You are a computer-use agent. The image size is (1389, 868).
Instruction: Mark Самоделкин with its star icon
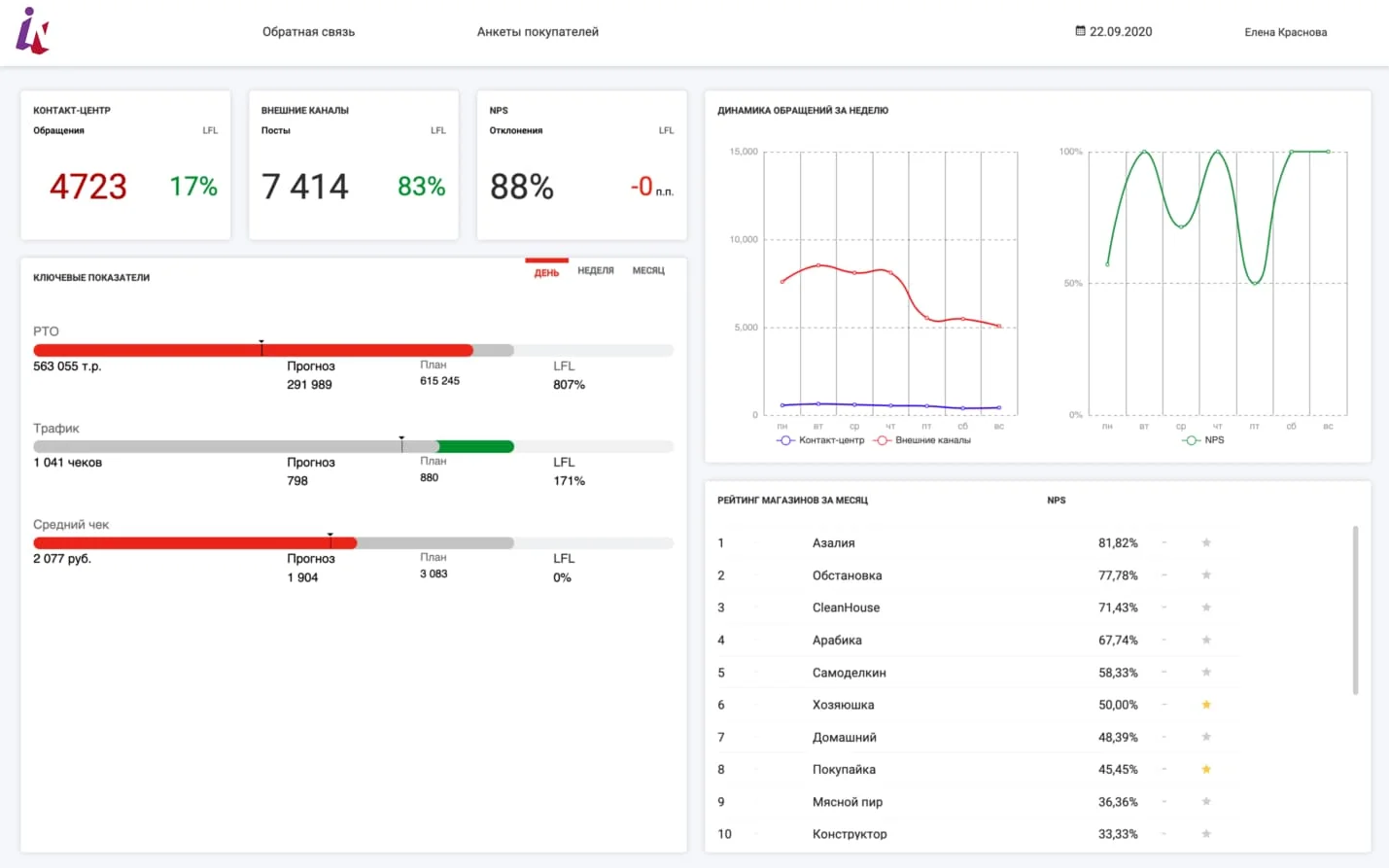coord(1206,672)
